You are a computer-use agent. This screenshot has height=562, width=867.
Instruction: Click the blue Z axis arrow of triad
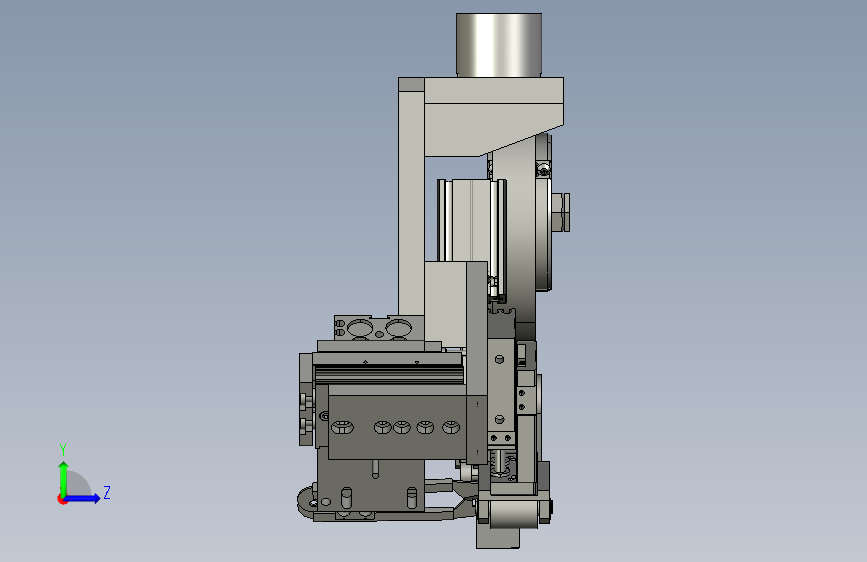83,498
